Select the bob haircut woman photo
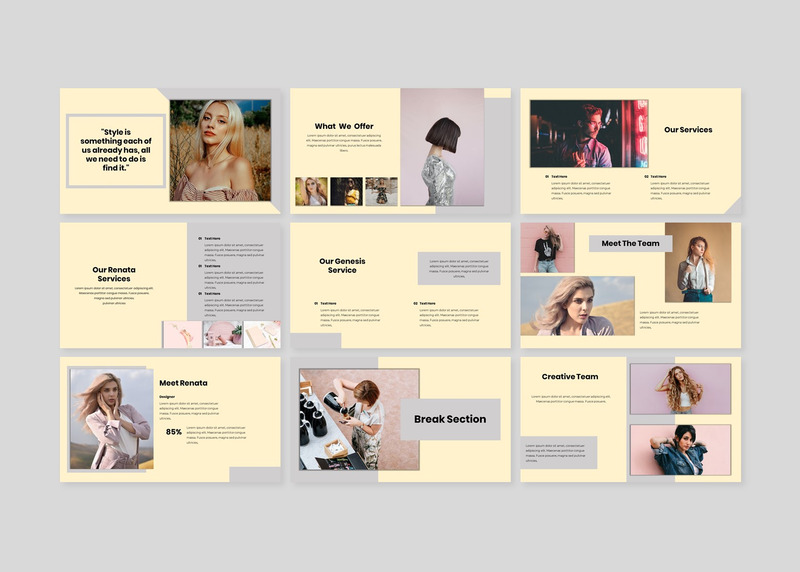 pyautogui.click(x=441, y=147)
